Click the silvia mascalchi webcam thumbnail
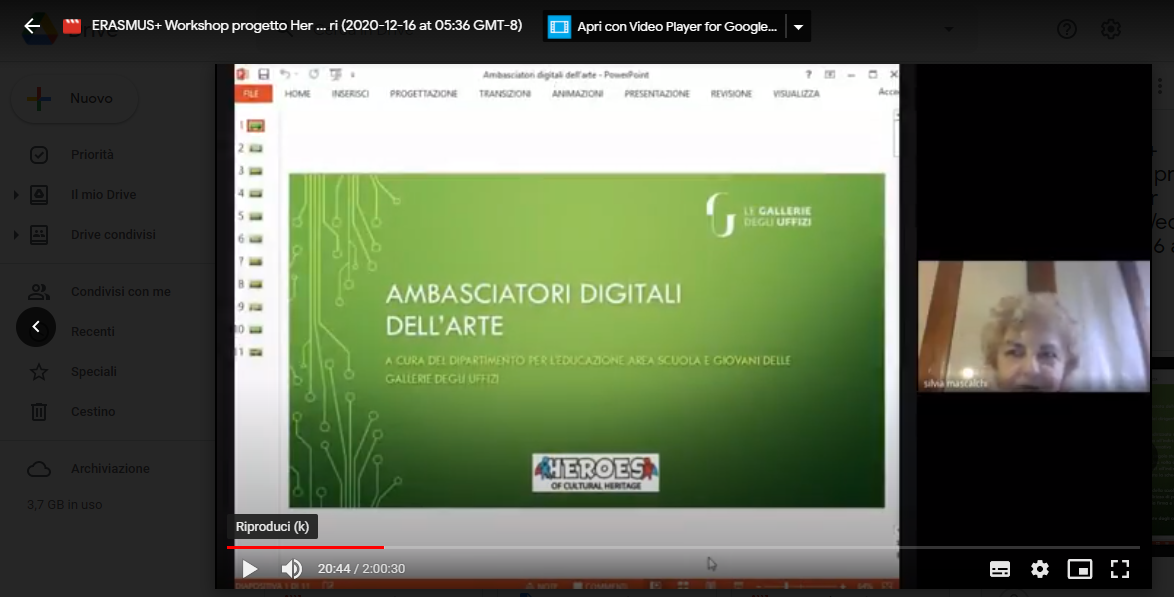Viewport: 1174px width, 597px height. point(1033,326)
